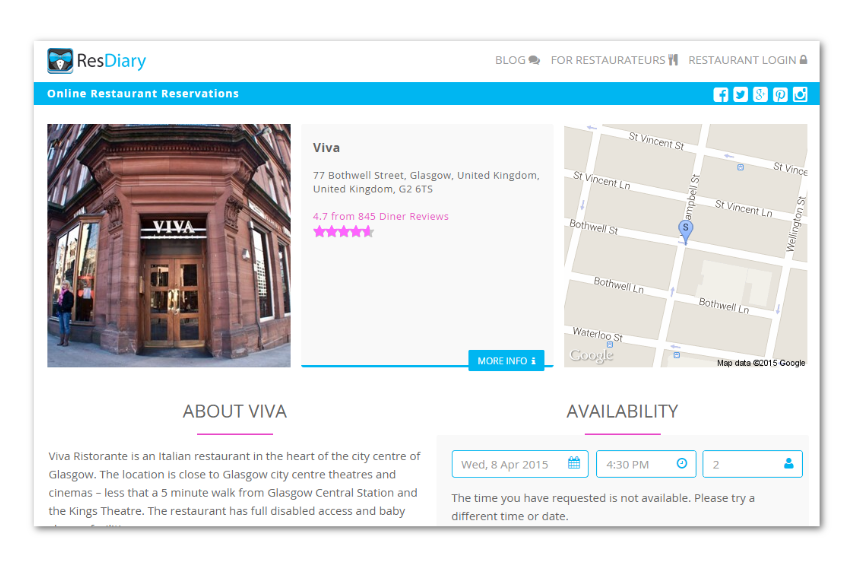Screen dimensions: 861x581
Task: Click the Viva restaurant entrance photo
Action: pos(169,245)
